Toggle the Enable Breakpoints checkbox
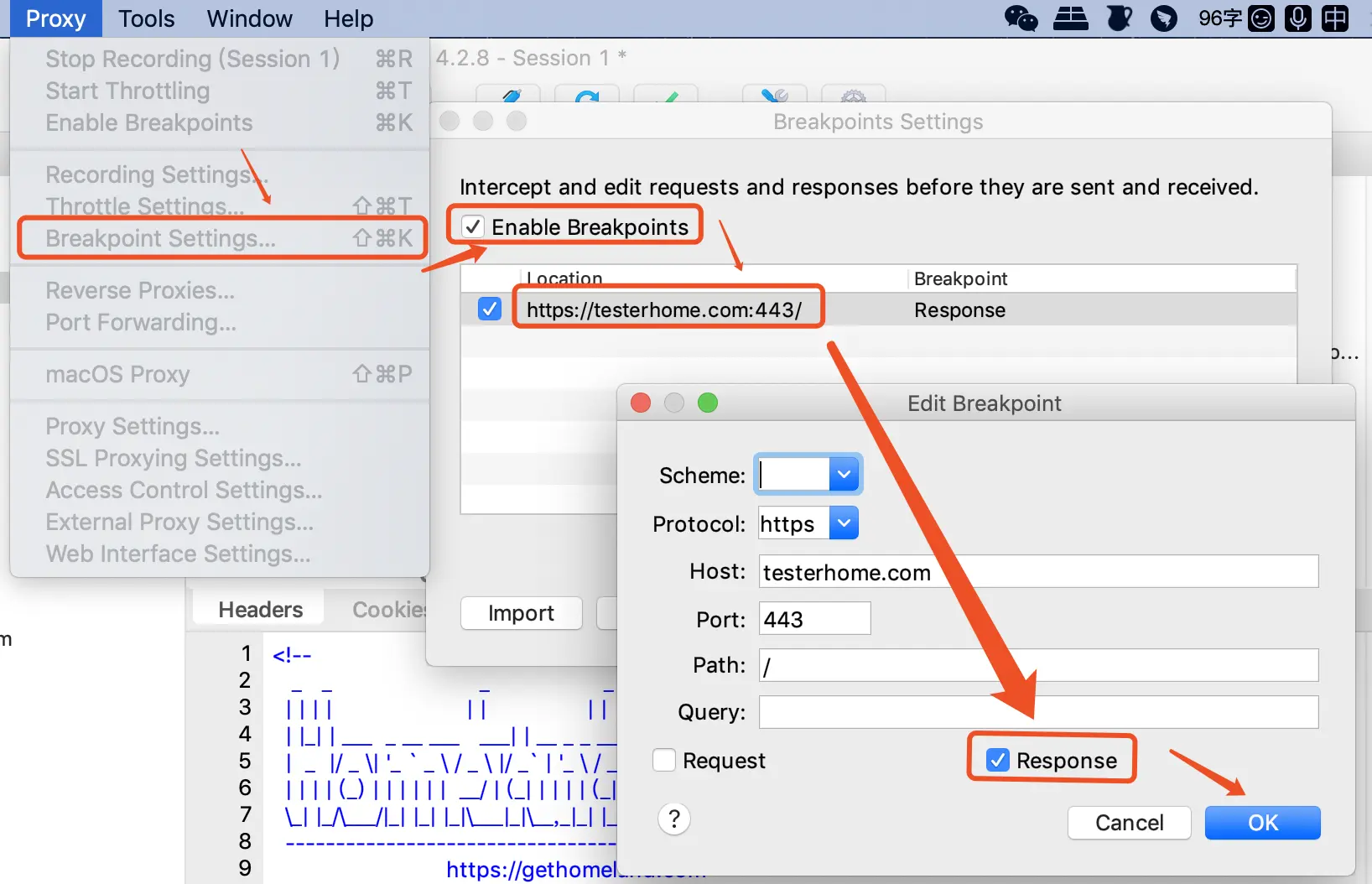This screenshot has height=884, width=1372. coord(473,227)
